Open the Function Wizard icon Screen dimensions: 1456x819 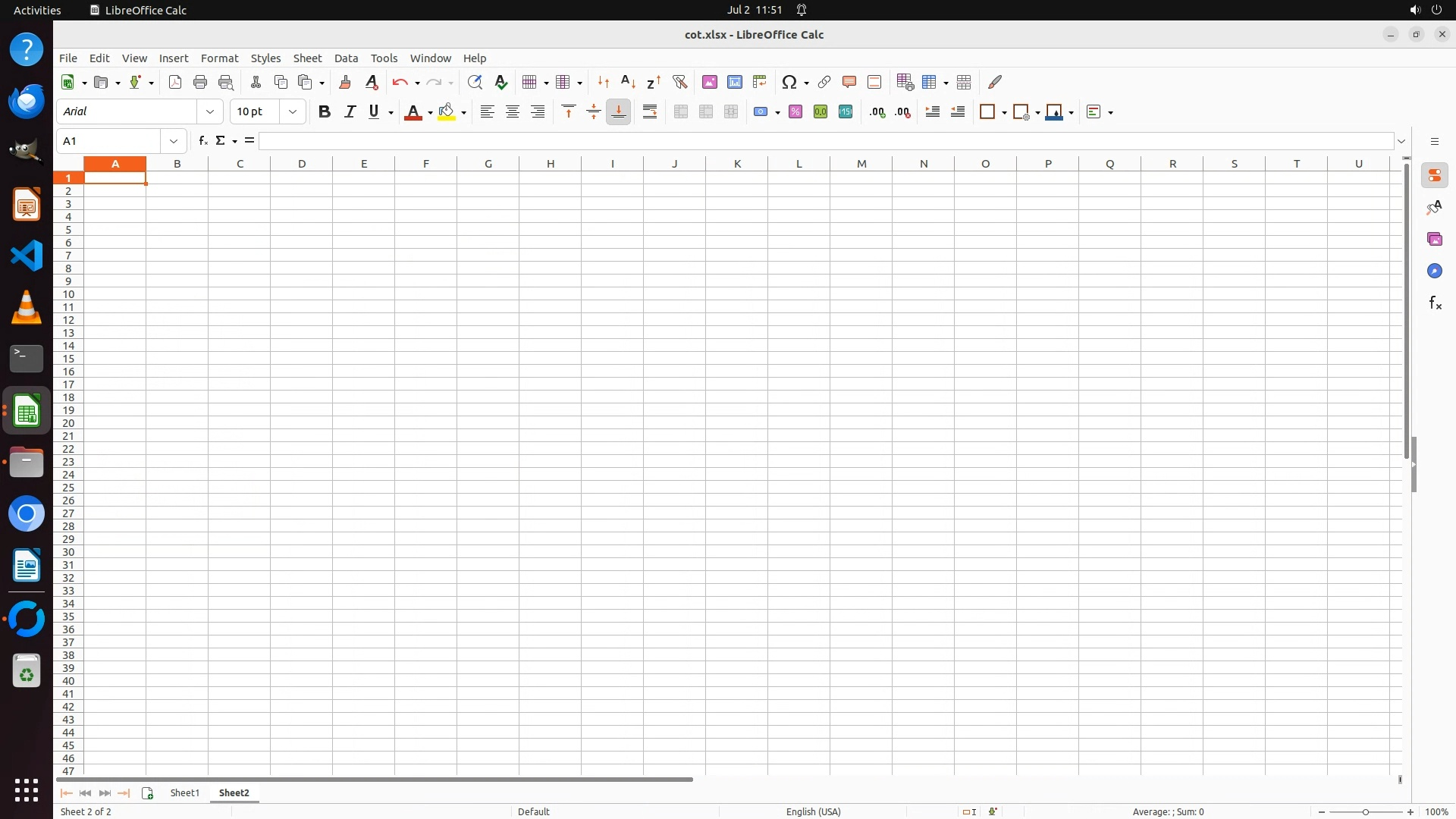pos(202,141)
